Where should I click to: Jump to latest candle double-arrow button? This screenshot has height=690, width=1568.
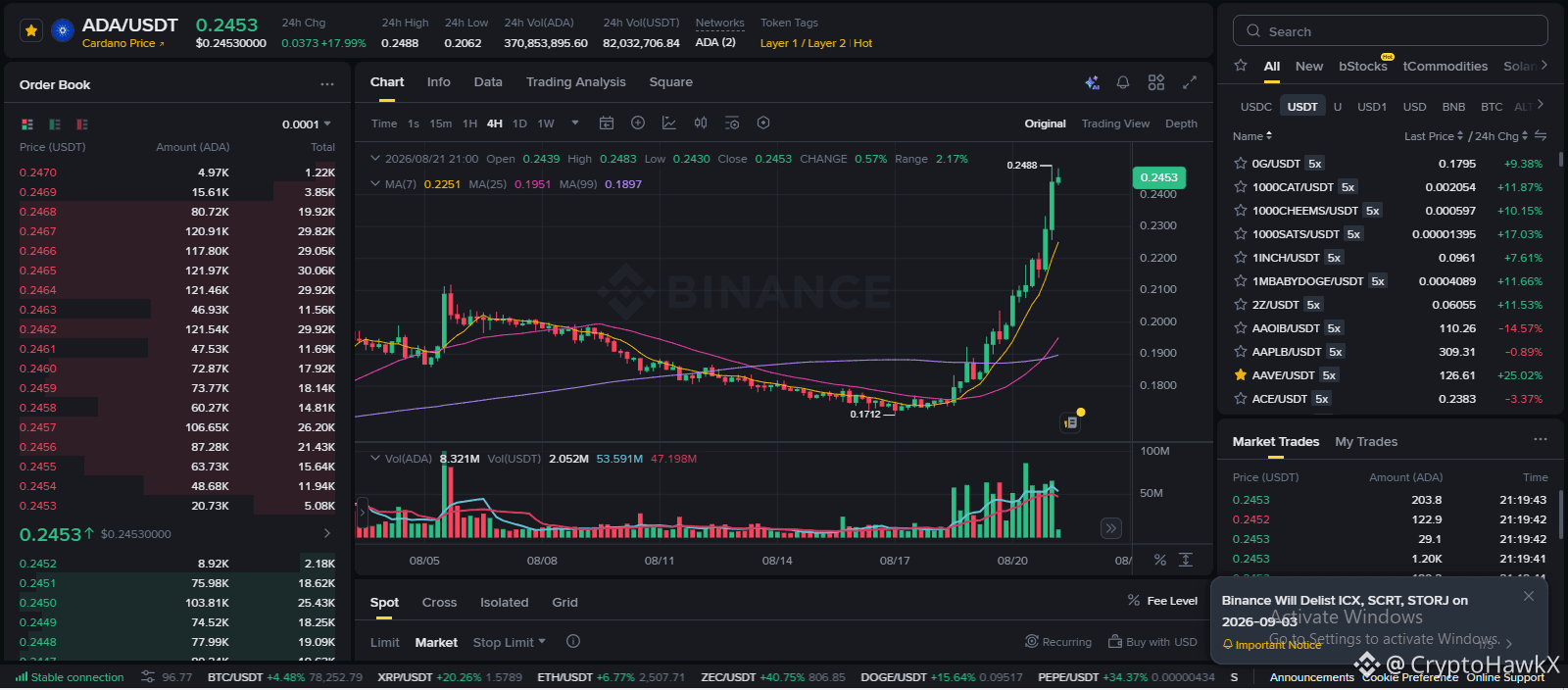[x=1110, y=528]
